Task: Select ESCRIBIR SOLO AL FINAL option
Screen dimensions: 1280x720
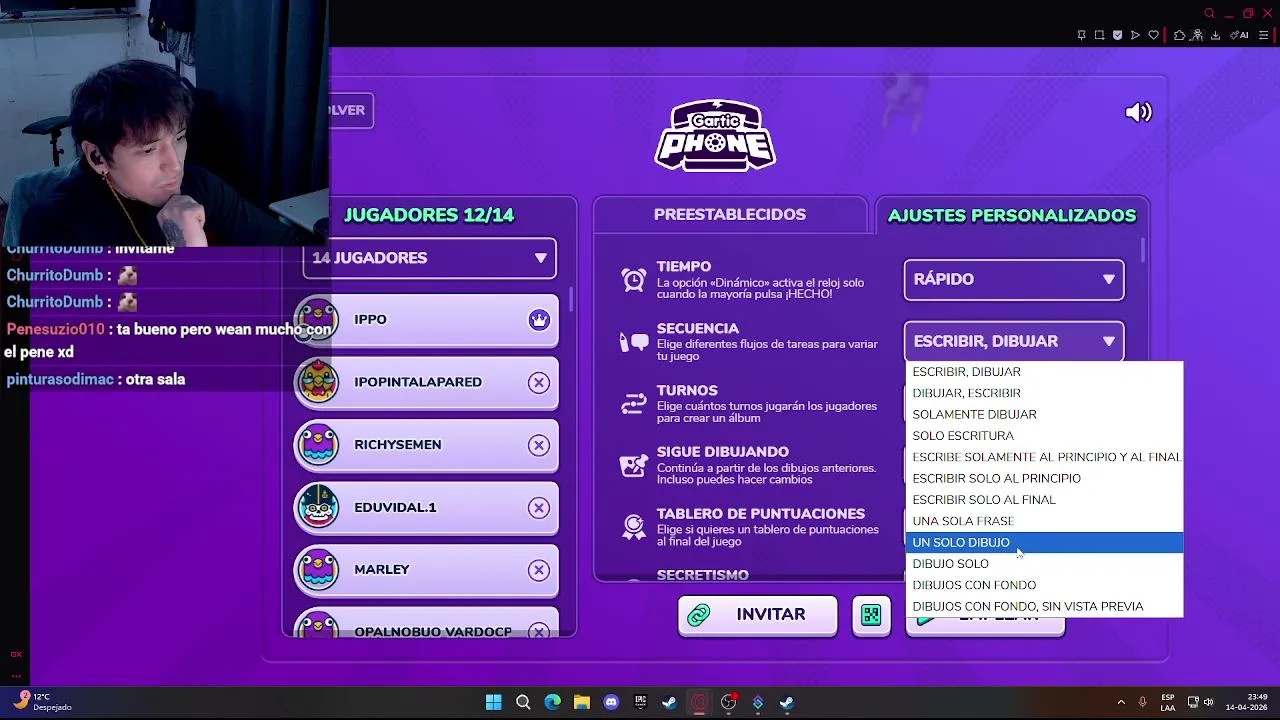Action: click(1044, 500)
